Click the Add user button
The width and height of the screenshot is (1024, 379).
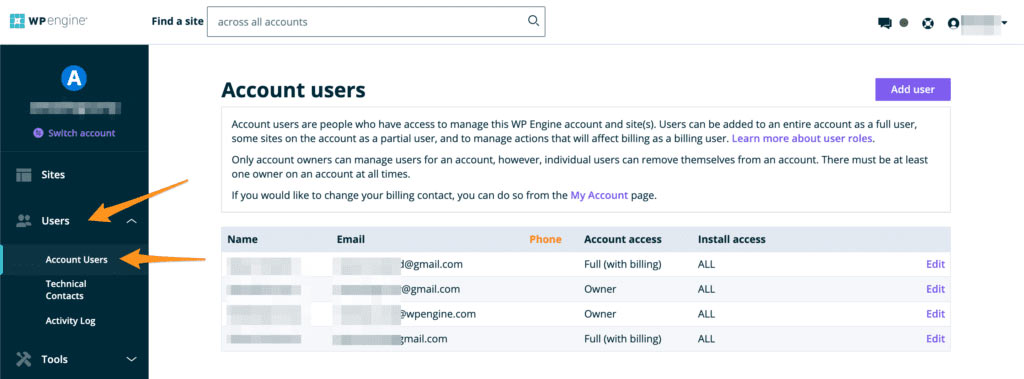point(912,90)
